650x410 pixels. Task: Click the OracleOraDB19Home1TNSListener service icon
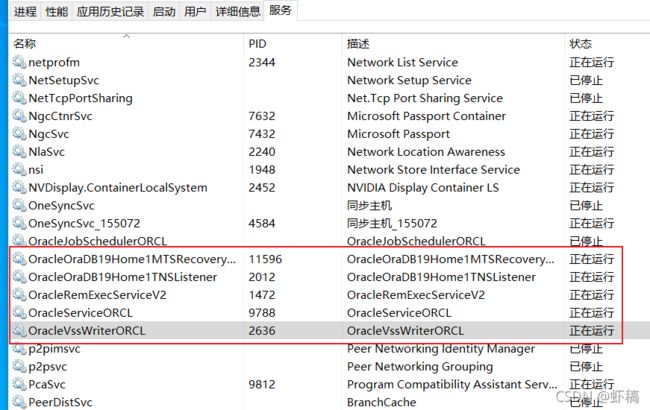[x=19, y=277]
